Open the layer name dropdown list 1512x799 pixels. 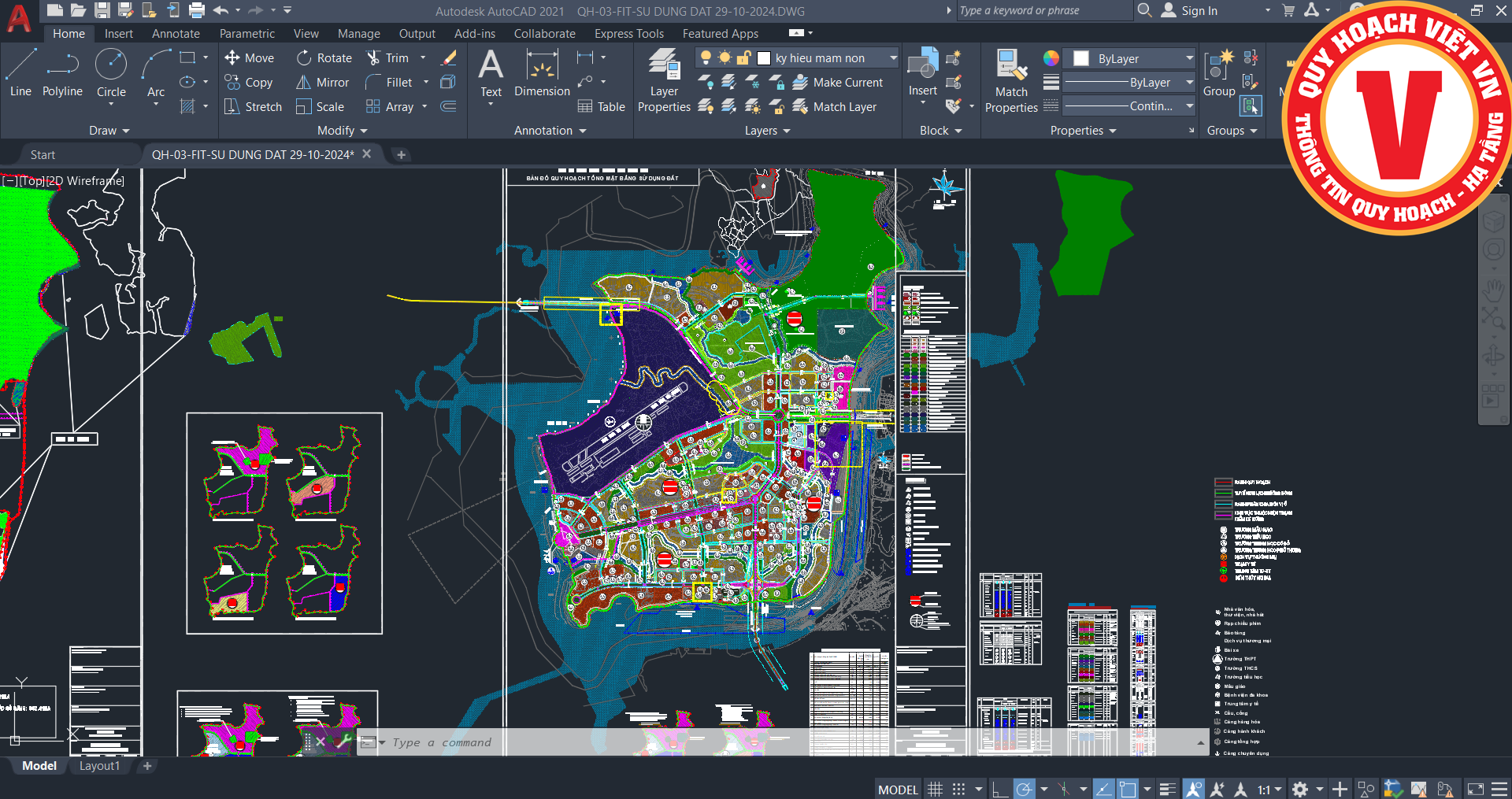[x=893, y=58]
